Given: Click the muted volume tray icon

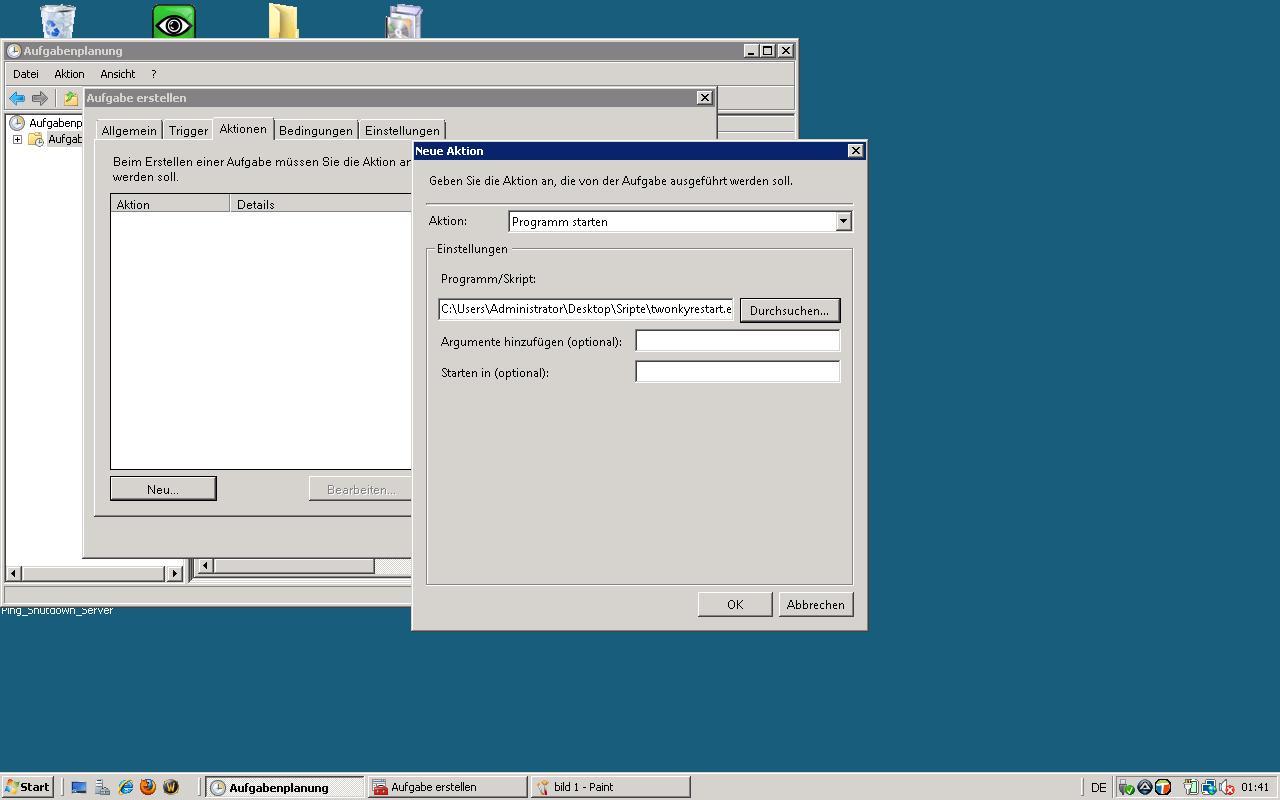Looking at the screenshot, I should pos(1226,787).
